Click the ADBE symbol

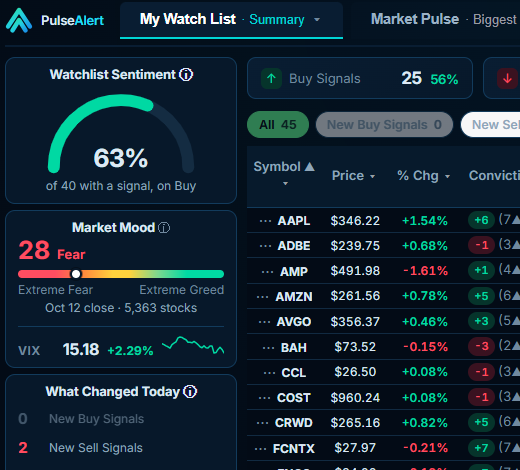(x=294, y=246)
